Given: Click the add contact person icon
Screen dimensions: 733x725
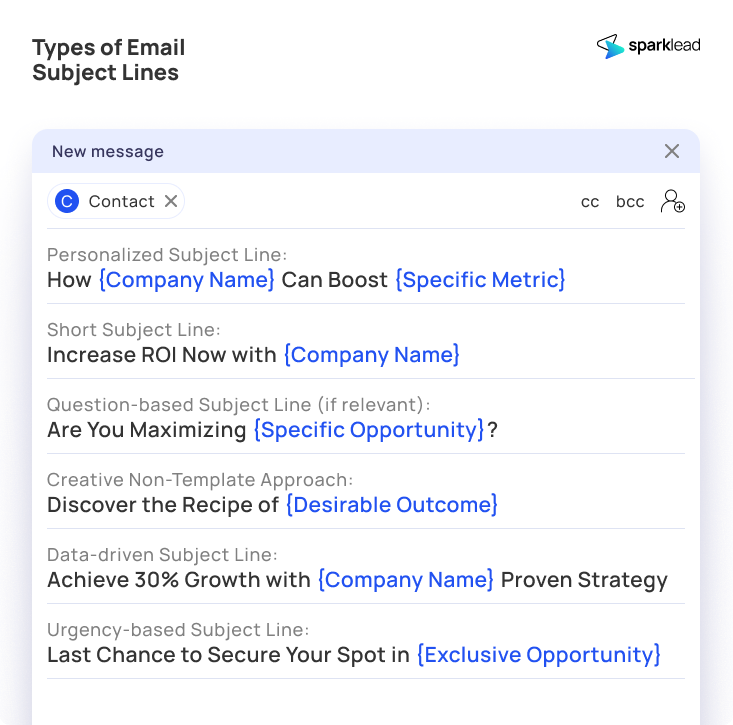Looking at the screenshot, I should 673,201.
